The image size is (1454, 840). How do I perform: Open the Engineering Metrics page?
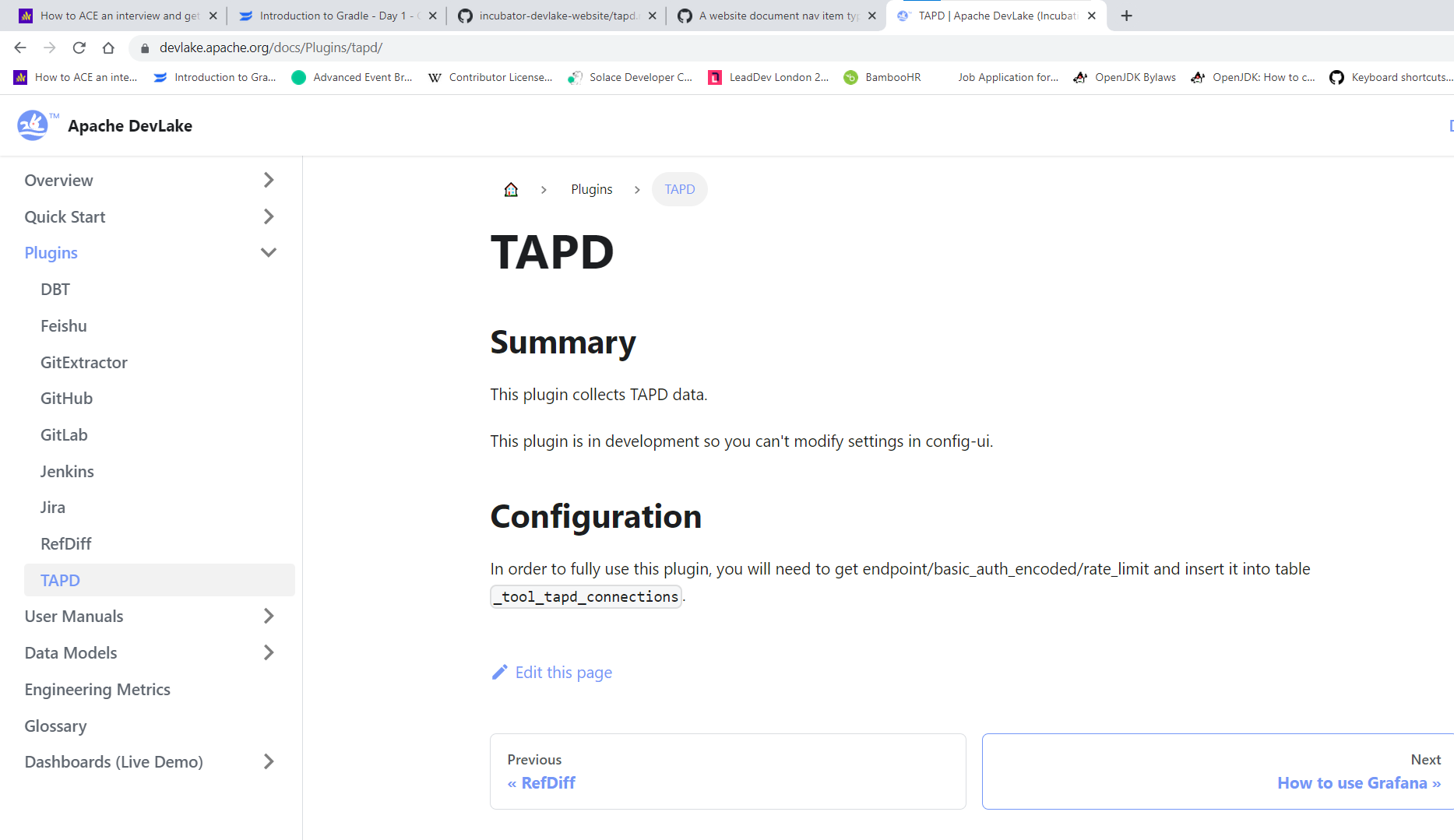[97, 689]
